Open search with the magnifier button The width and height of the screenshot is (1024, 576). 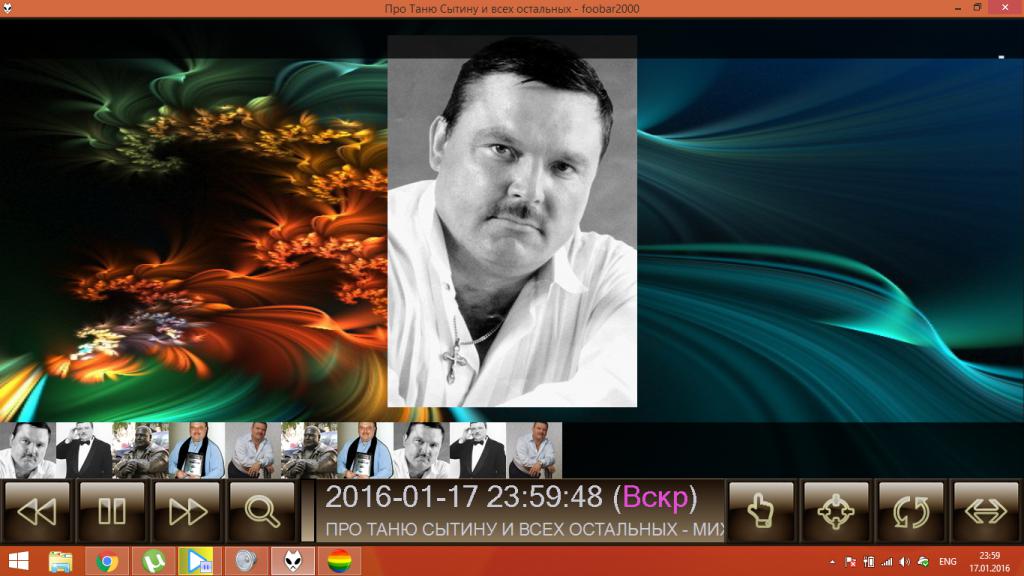tap(262, 511)
